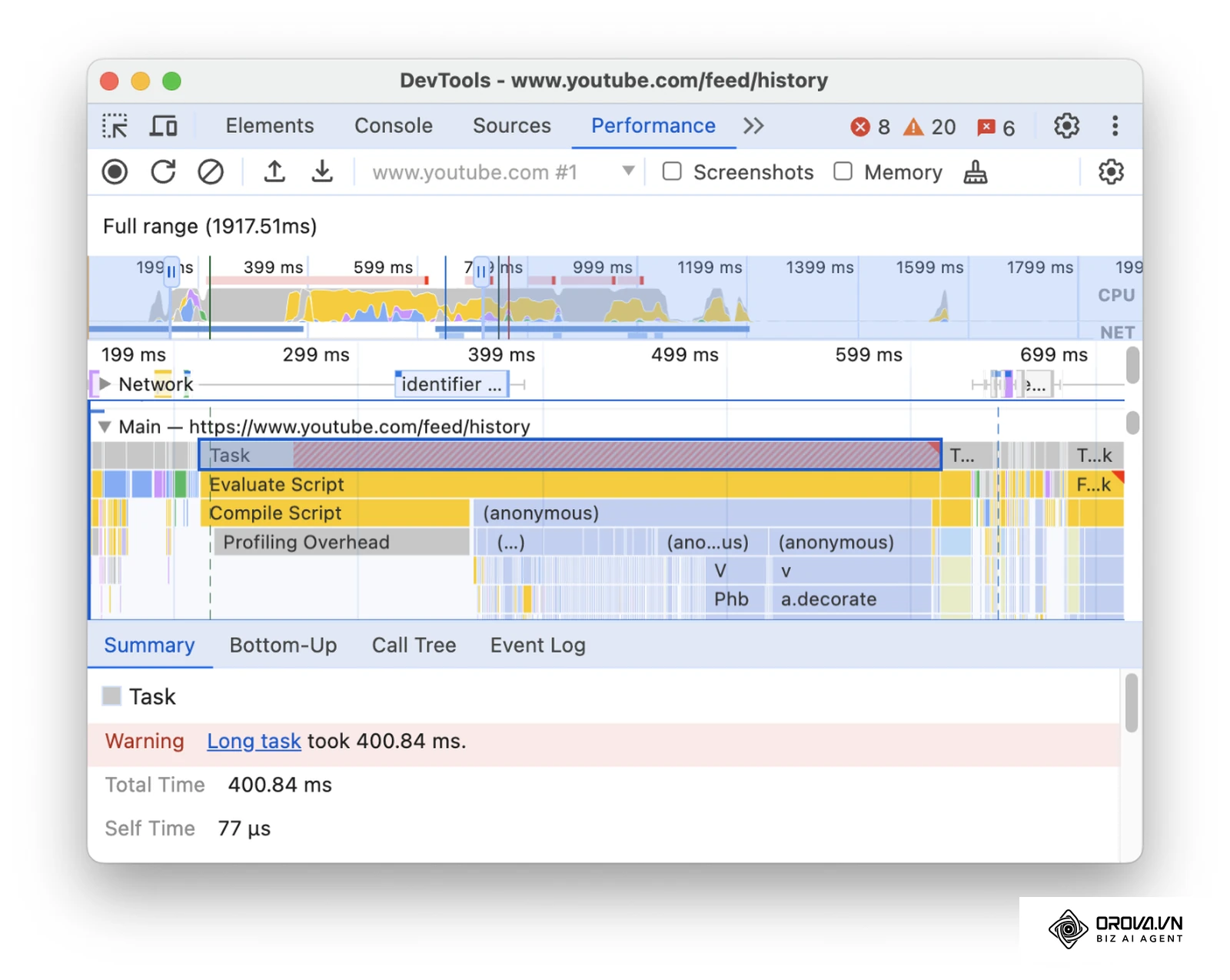The width and height of the screenshot is (1230, 980).
Task: Click the download profile icon
Action: coord(322,171)
